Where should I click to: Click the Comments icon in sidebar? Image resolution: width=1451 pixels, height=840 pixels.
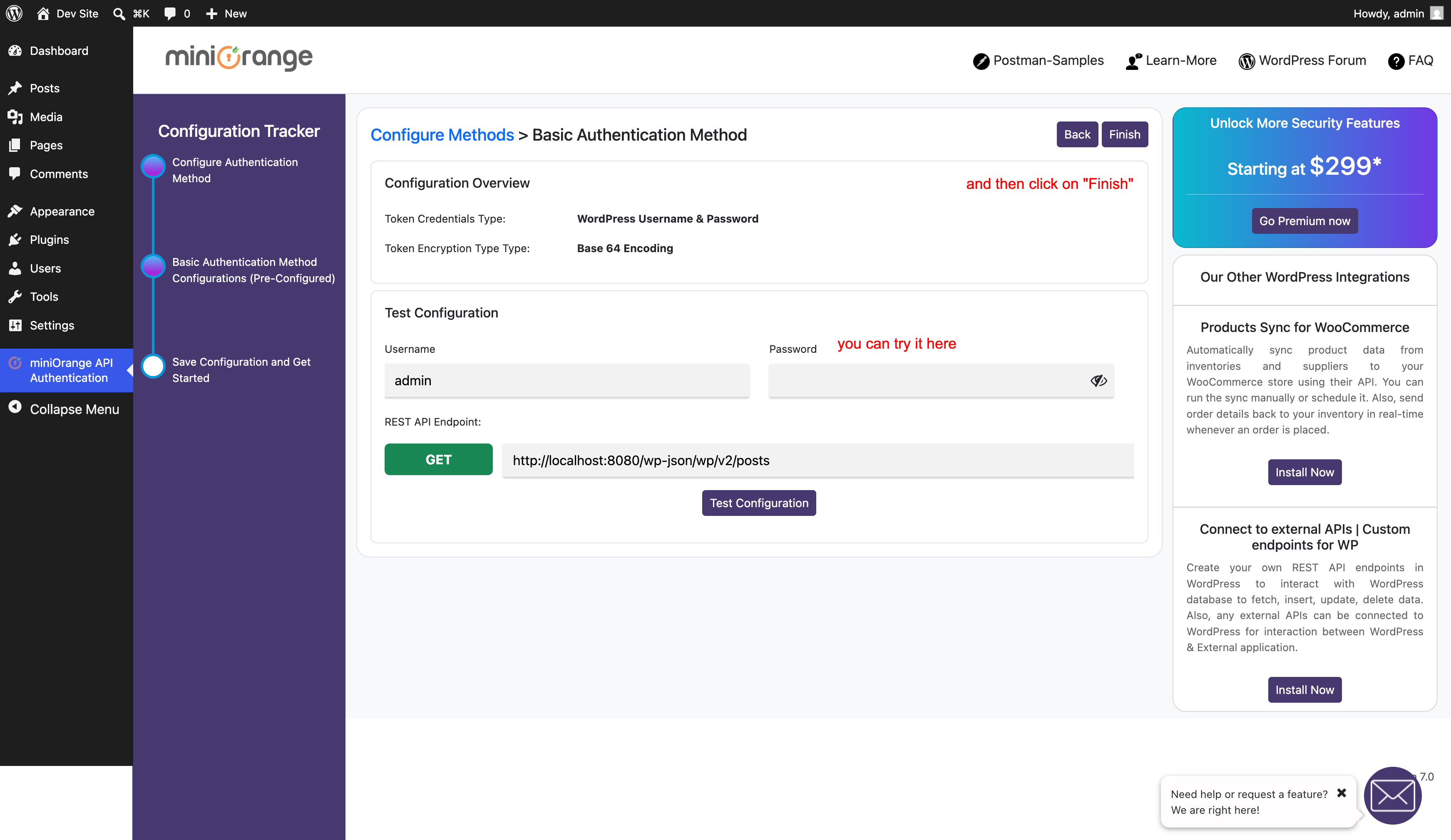tap(15, 174)
